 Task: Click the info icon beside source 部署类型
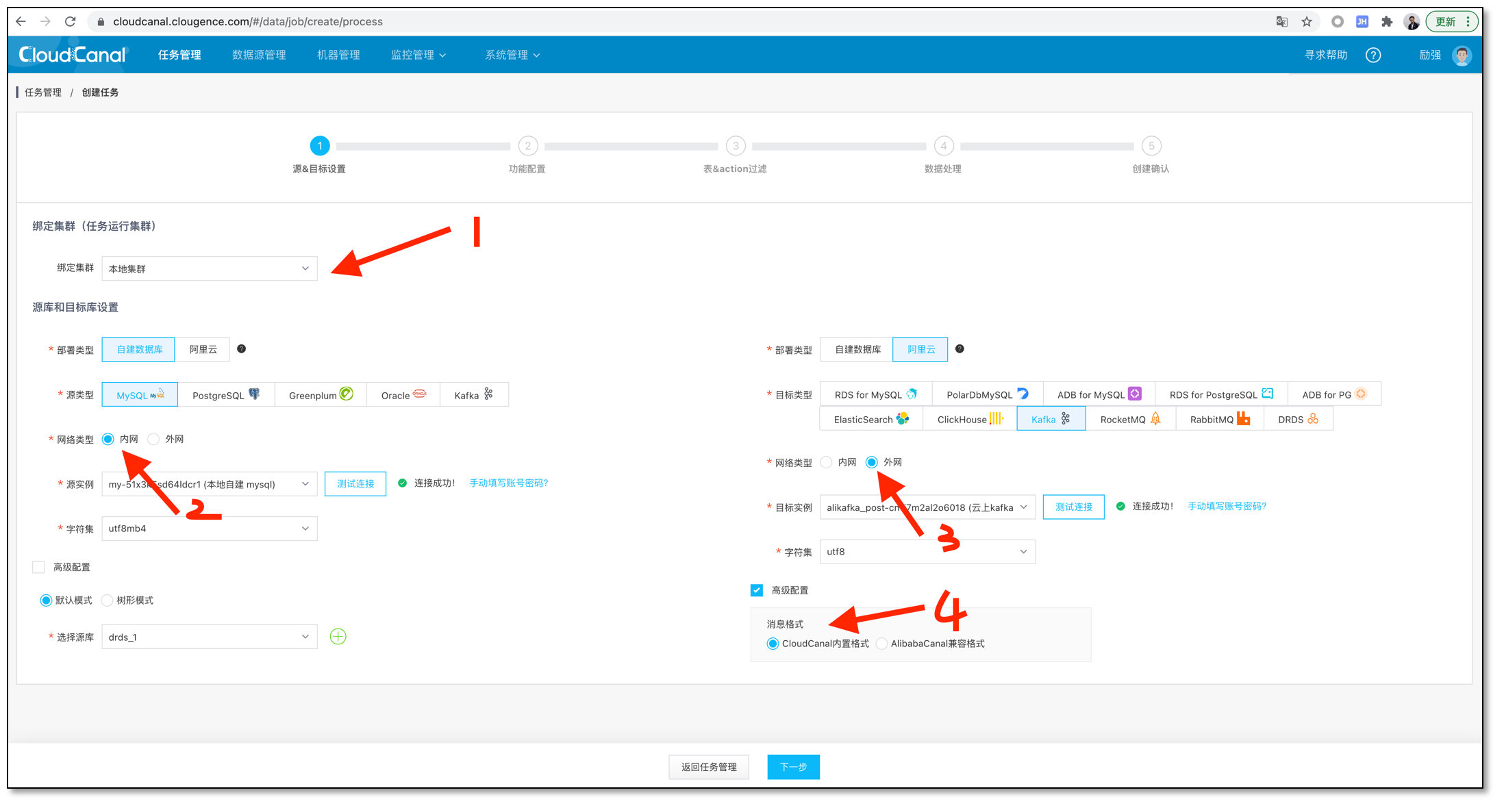click(241, 349)
